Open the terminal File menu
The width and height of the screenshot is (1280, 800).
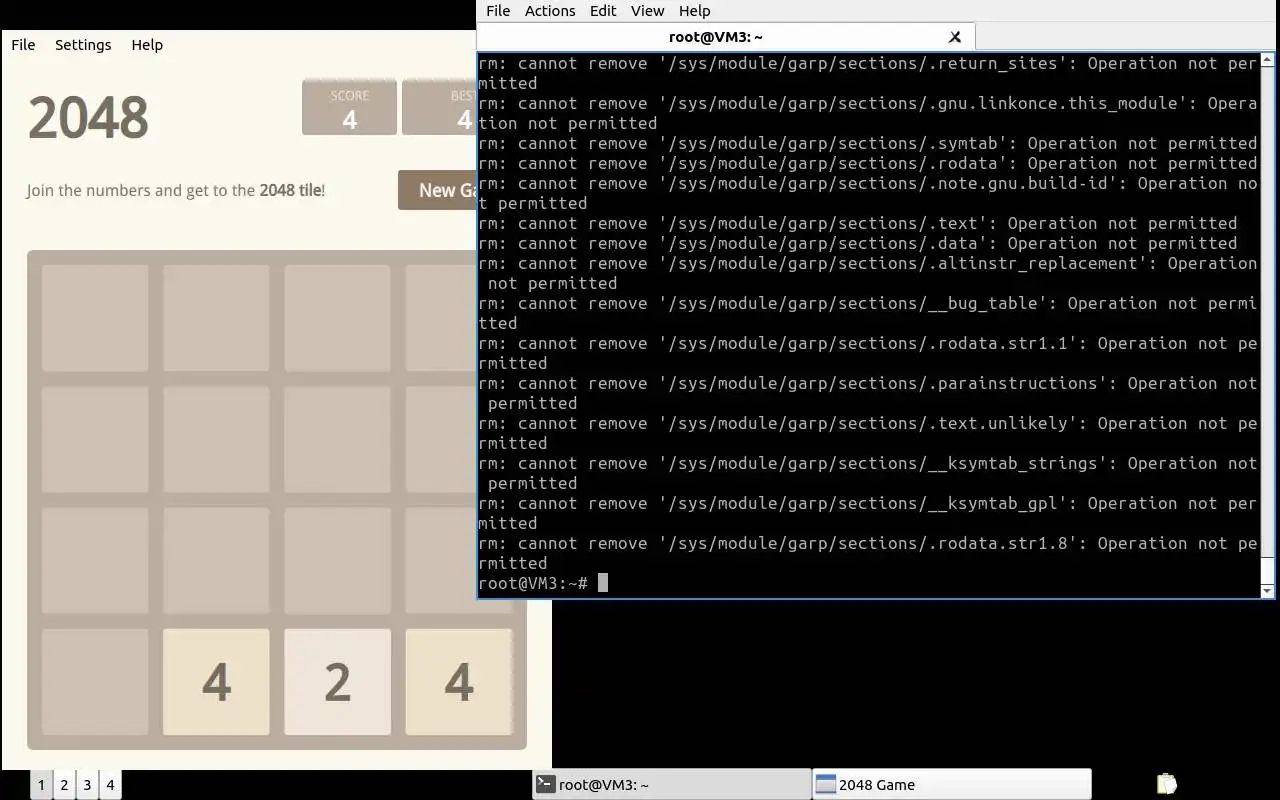tap(498, 11)
